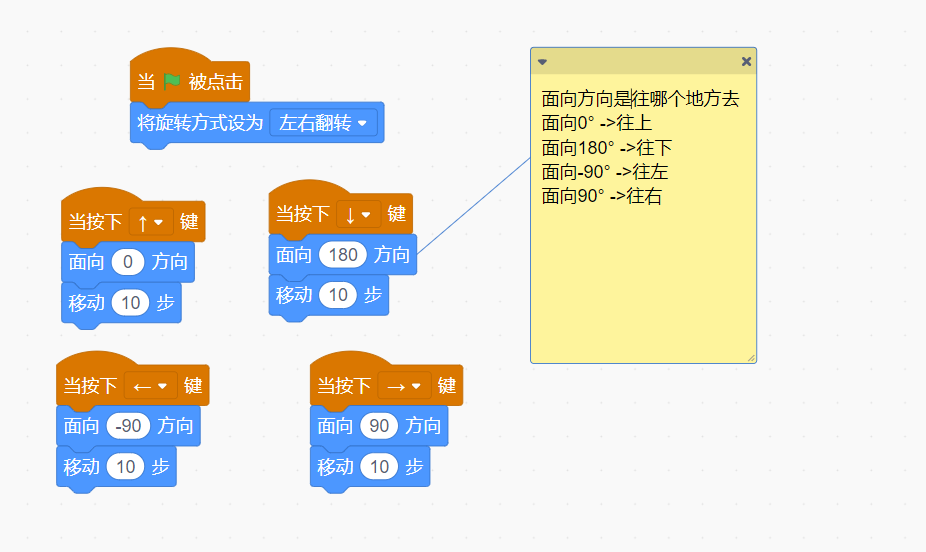Edit steps value under 面向 180 block
This screenshot has width=926, height=552.
(x=338, y=295)
